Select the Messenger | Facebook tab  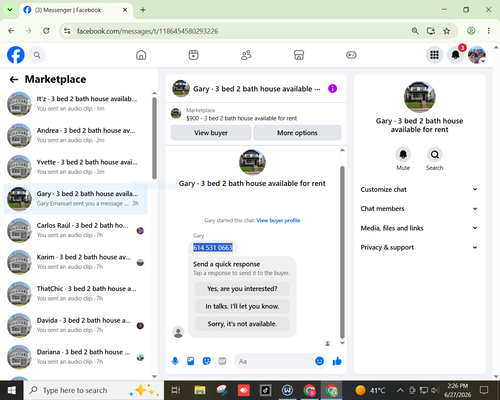pos(76,10)
